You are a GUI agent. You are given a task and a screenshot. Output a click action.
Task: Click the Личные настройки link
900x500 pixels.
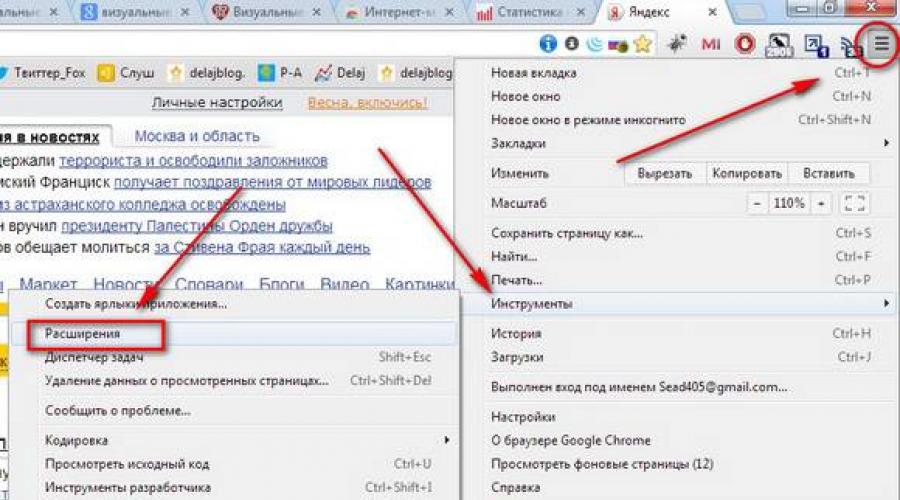217,103
